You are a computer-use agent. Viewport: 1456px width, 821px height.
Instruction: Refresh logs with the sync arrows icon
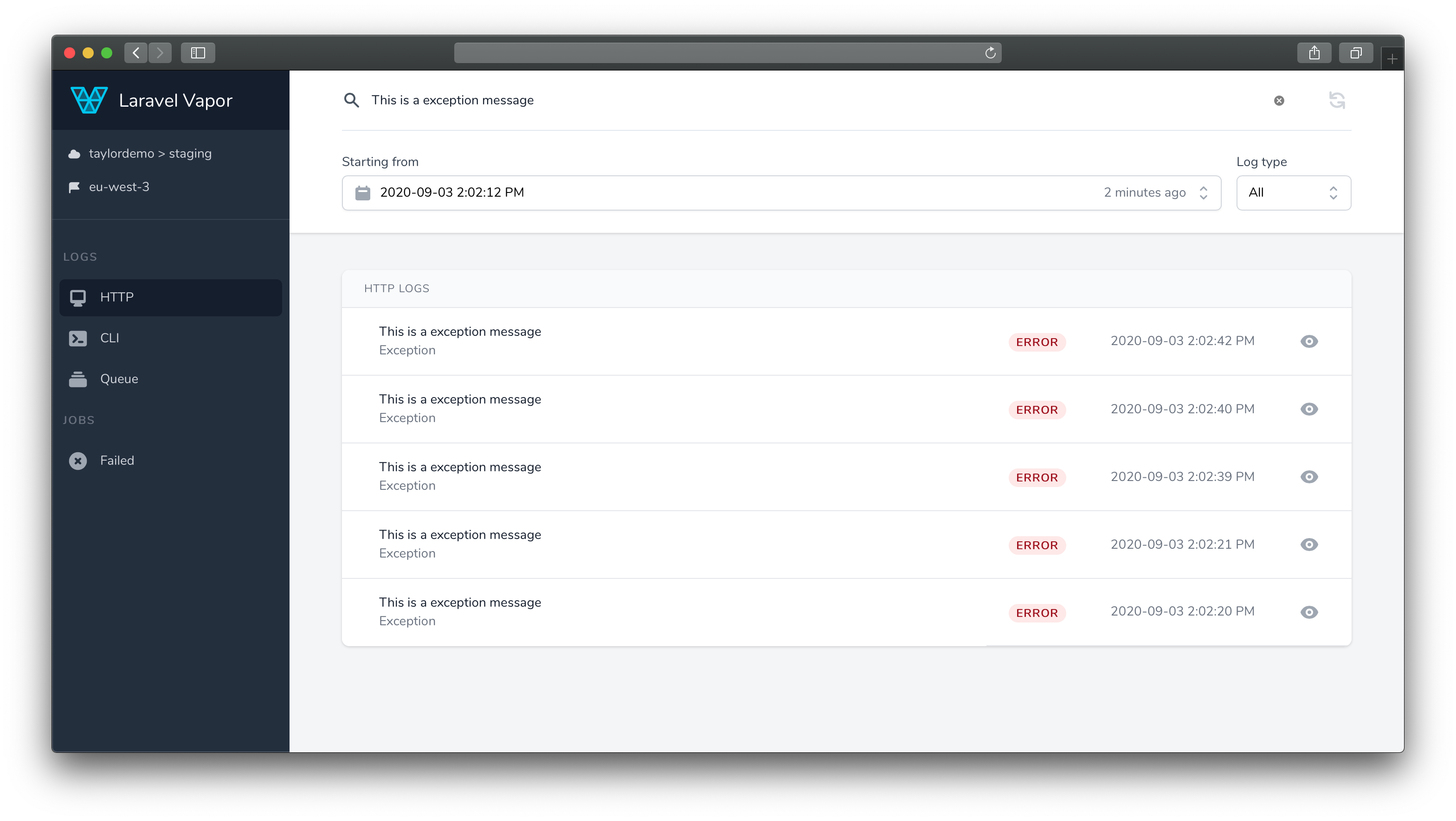click(x=1337, y=101)
